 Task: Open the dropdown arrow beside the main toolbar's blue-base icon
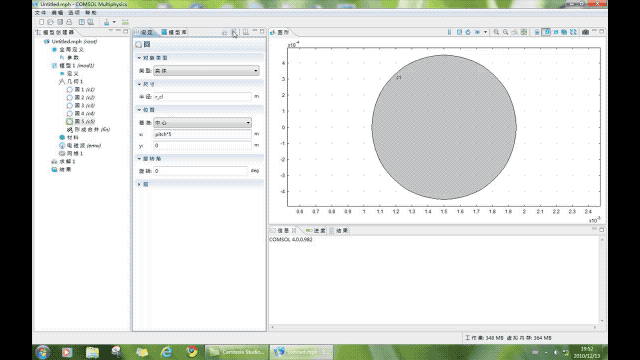(x=114, y=22)
